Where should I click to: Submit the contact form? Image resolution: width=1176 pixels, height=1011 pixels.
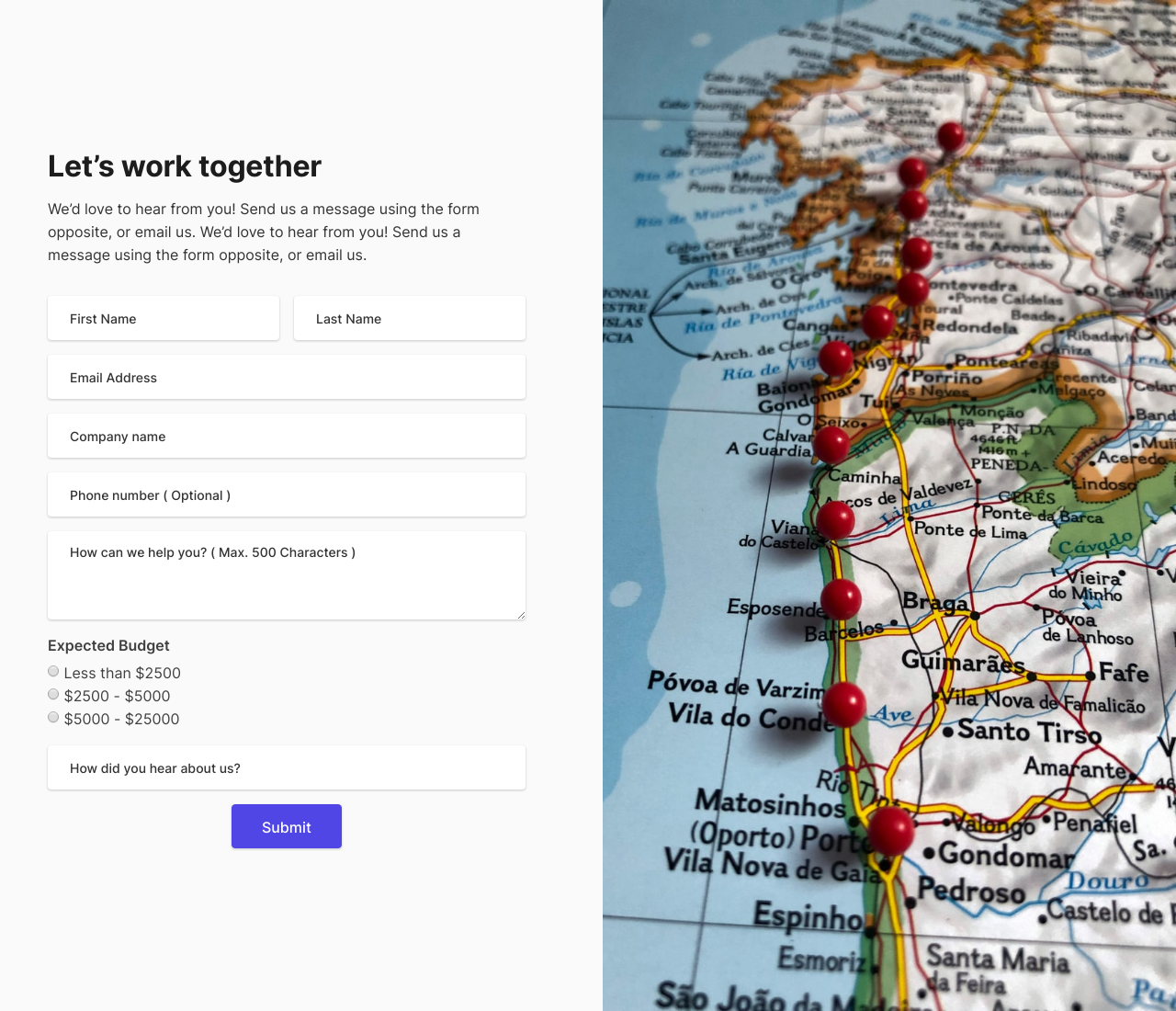pos(287,826)
